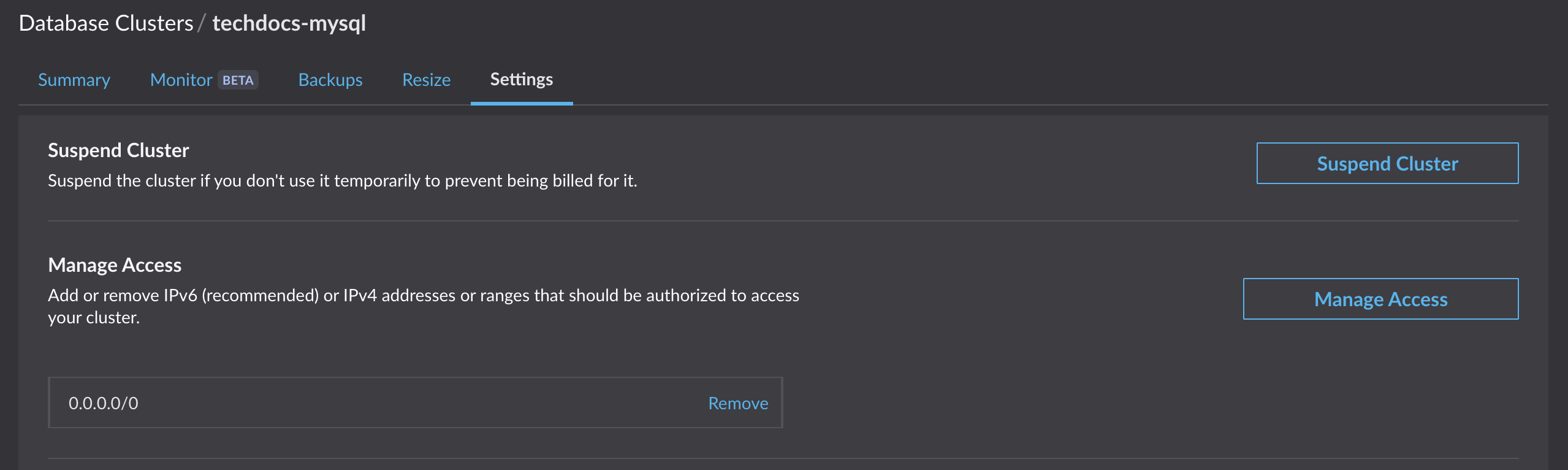Click the suspend cluster description text

(342, 181)
